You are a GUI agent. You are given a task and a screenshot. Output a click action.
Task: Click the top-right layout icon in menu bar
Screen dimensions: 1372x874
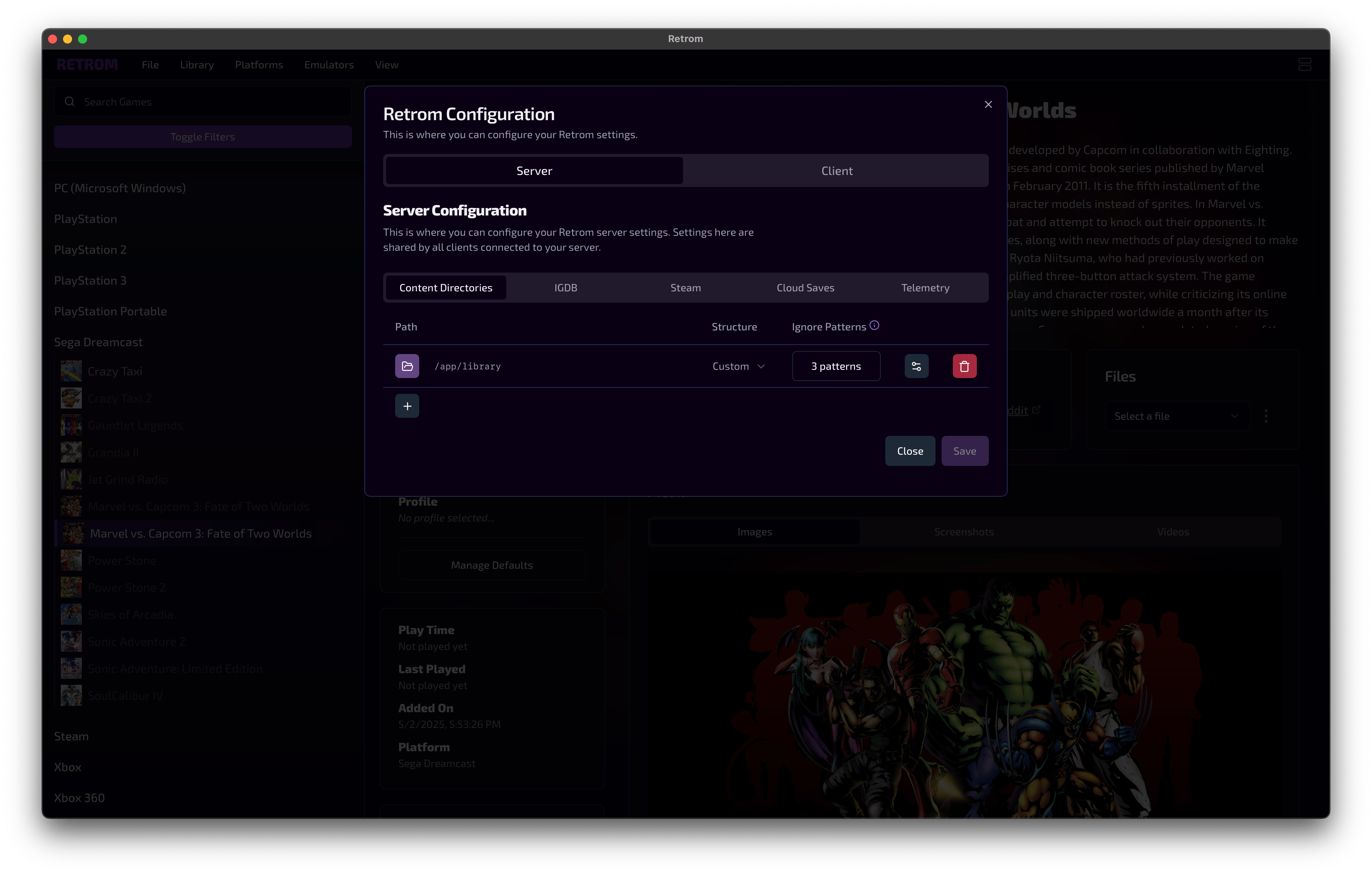point(1304,65)
